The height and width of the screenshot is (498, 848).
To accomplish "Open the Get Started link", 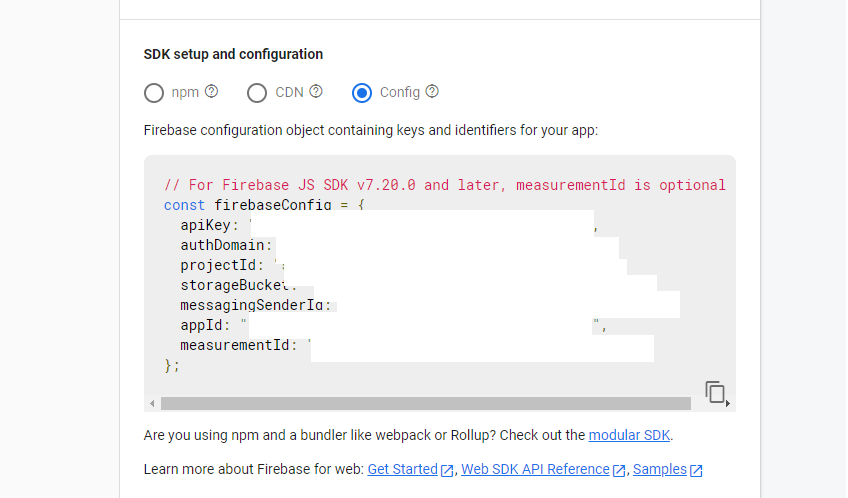I will click(402, 469).
